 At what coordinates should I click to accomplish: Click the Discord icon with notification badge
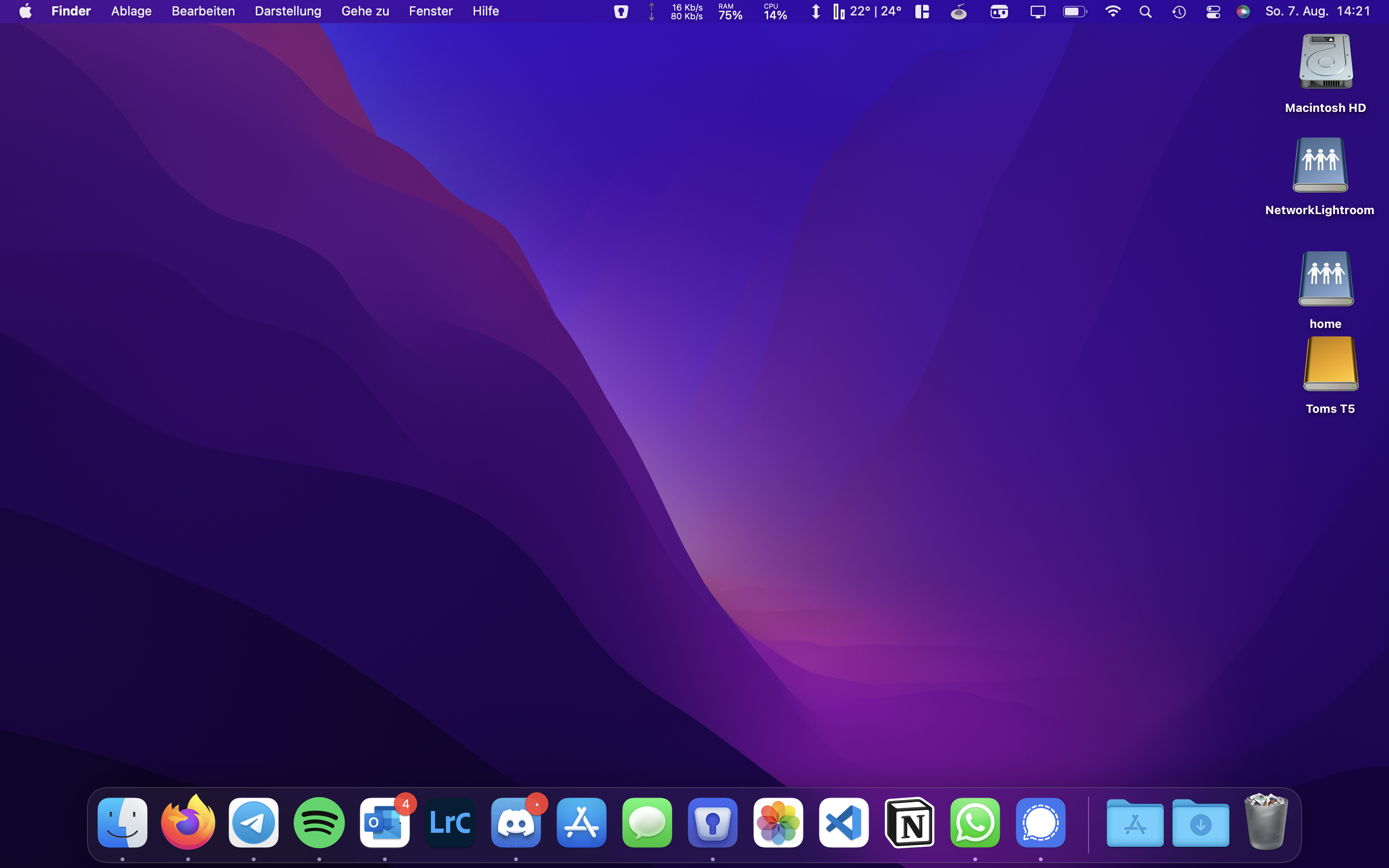(516, 823)
